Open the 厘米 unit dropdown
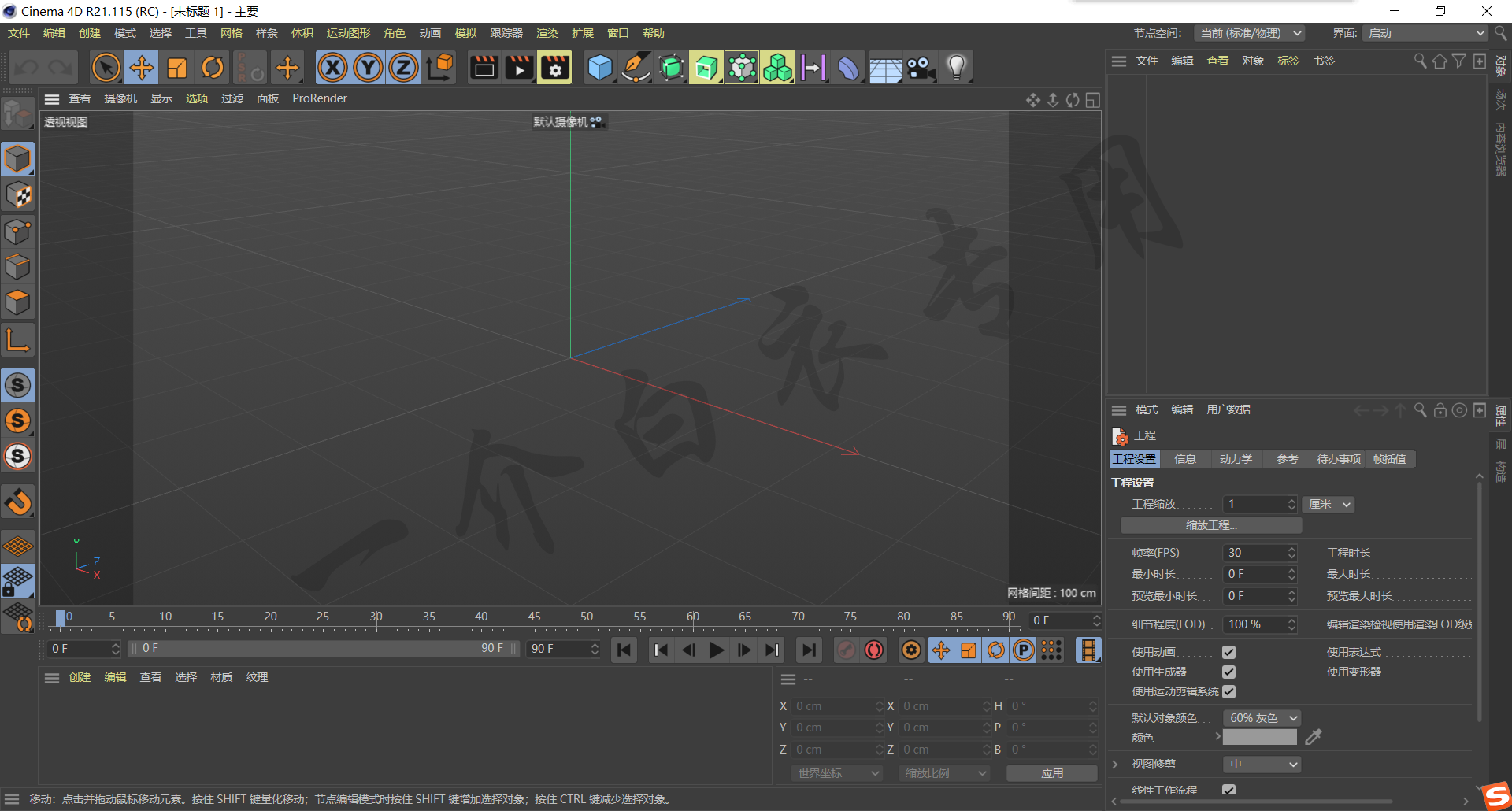 click(x=1329, y=505)
